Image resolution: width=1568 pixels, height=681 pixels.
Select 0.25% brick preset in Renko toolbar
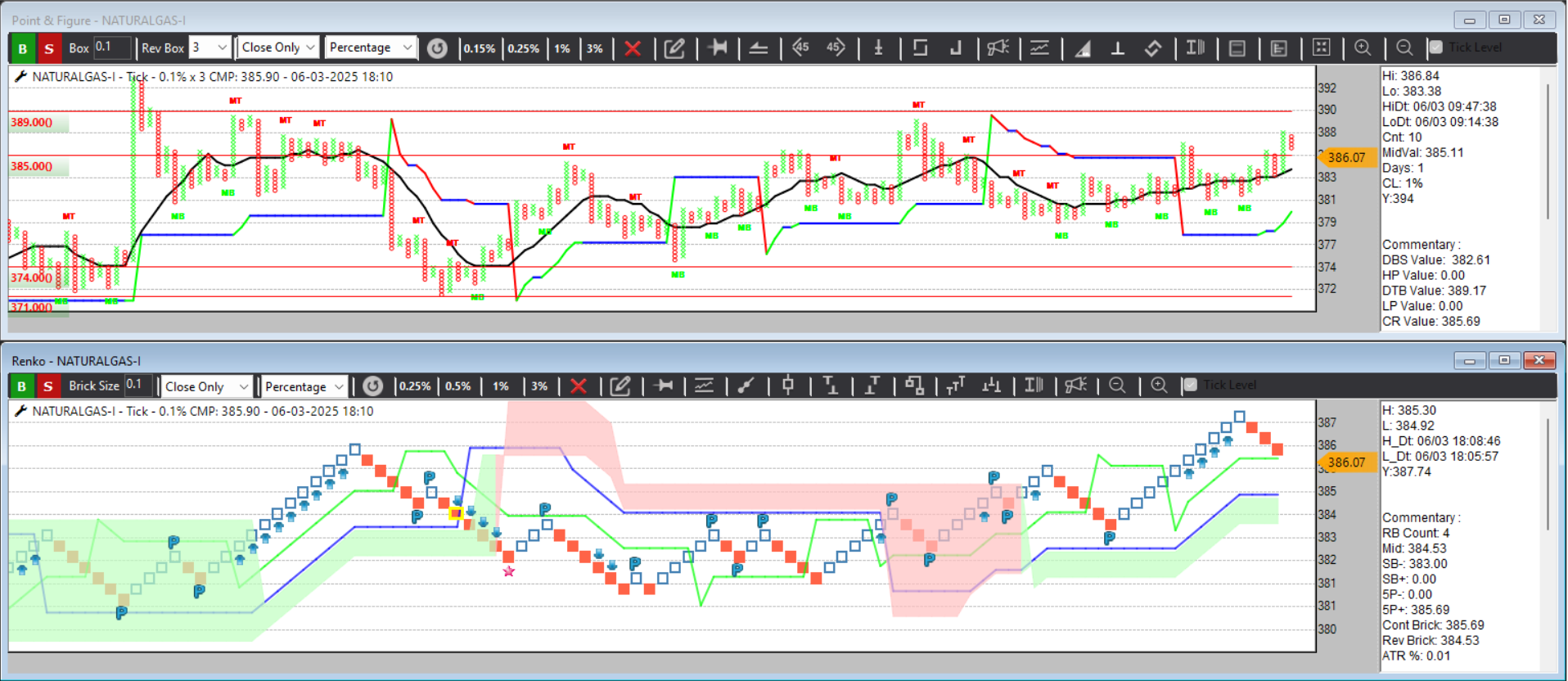tap(415, 386)
